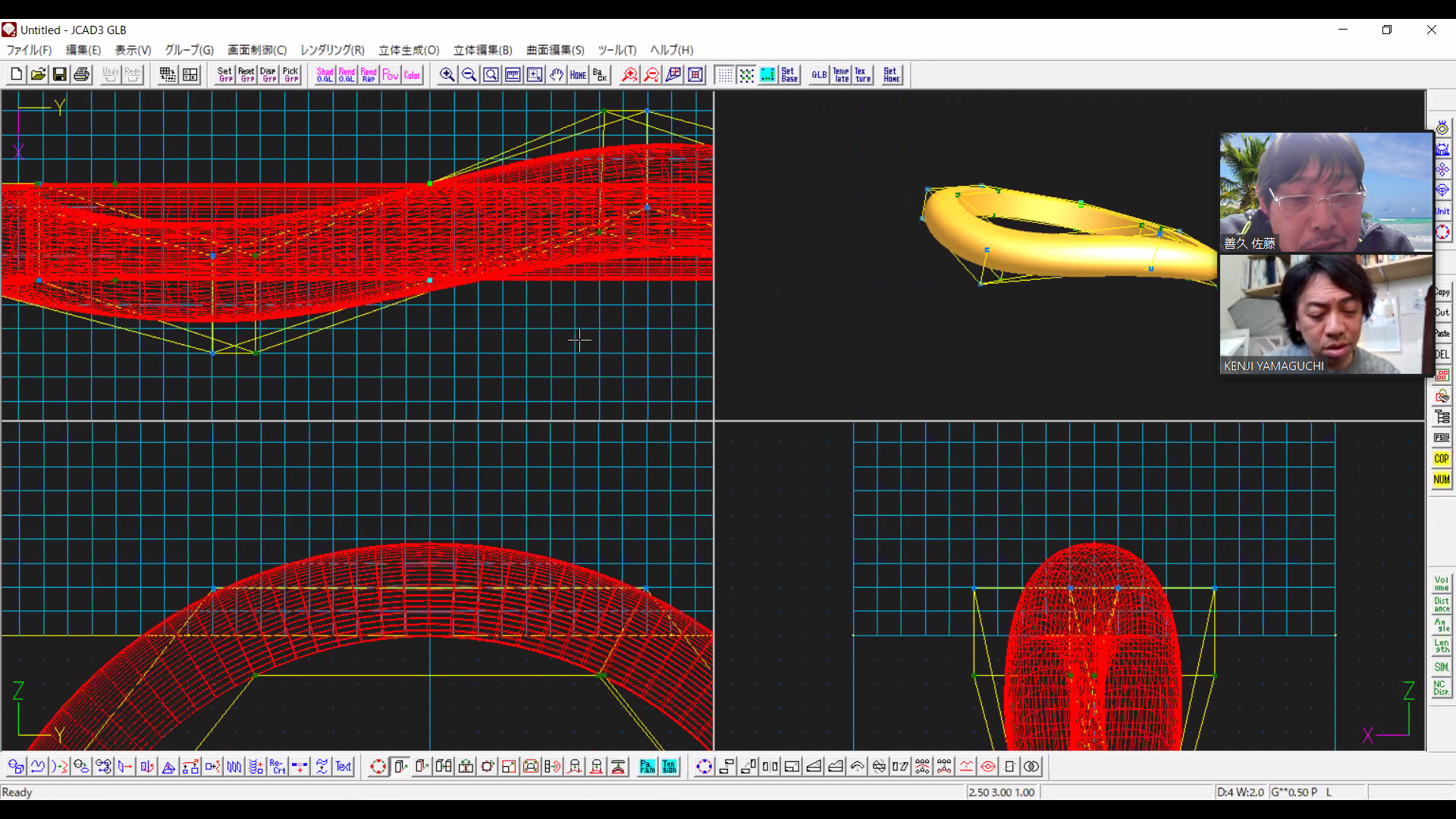The image size is (1456, 819).
Task: Open the レンダリング(R) menu
Action: pos(332,50)
